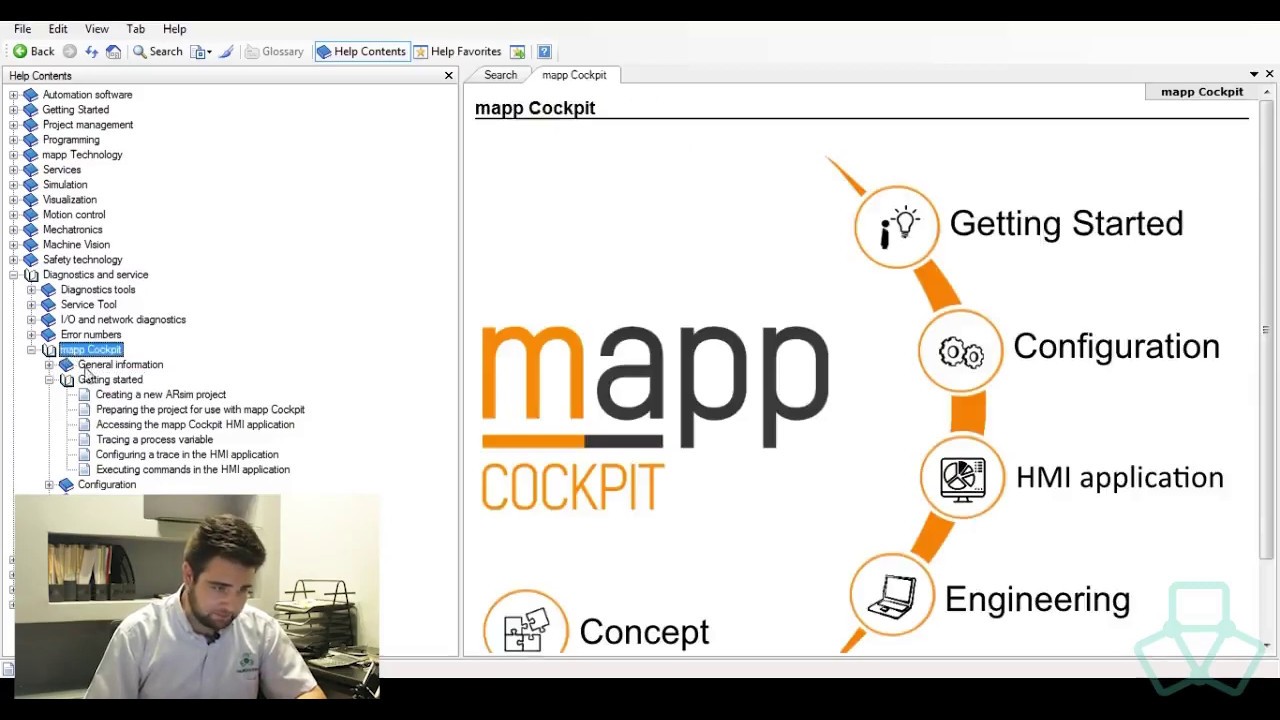
Task: Select the highlighted mapp Cockpit tree item
Action: 91,350
